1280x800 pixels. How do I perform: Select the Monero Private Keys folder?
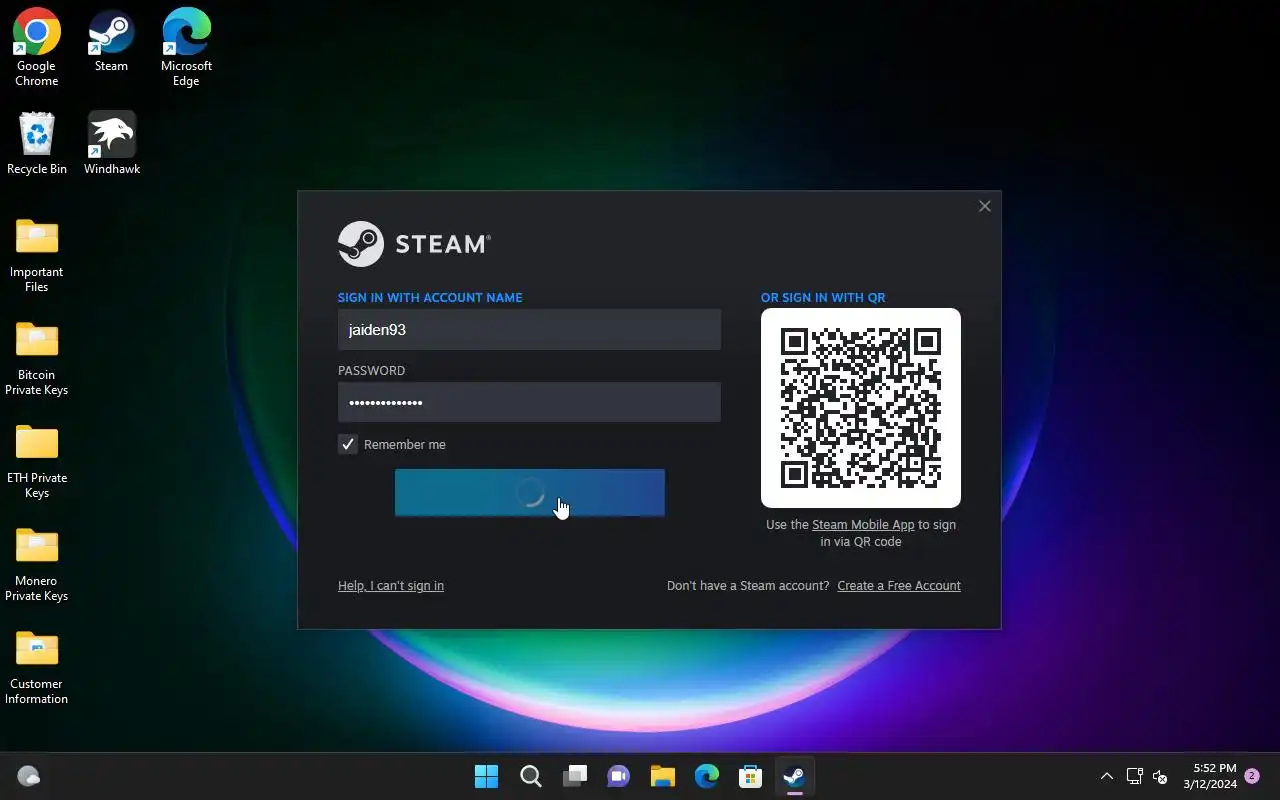click(37, 564)
